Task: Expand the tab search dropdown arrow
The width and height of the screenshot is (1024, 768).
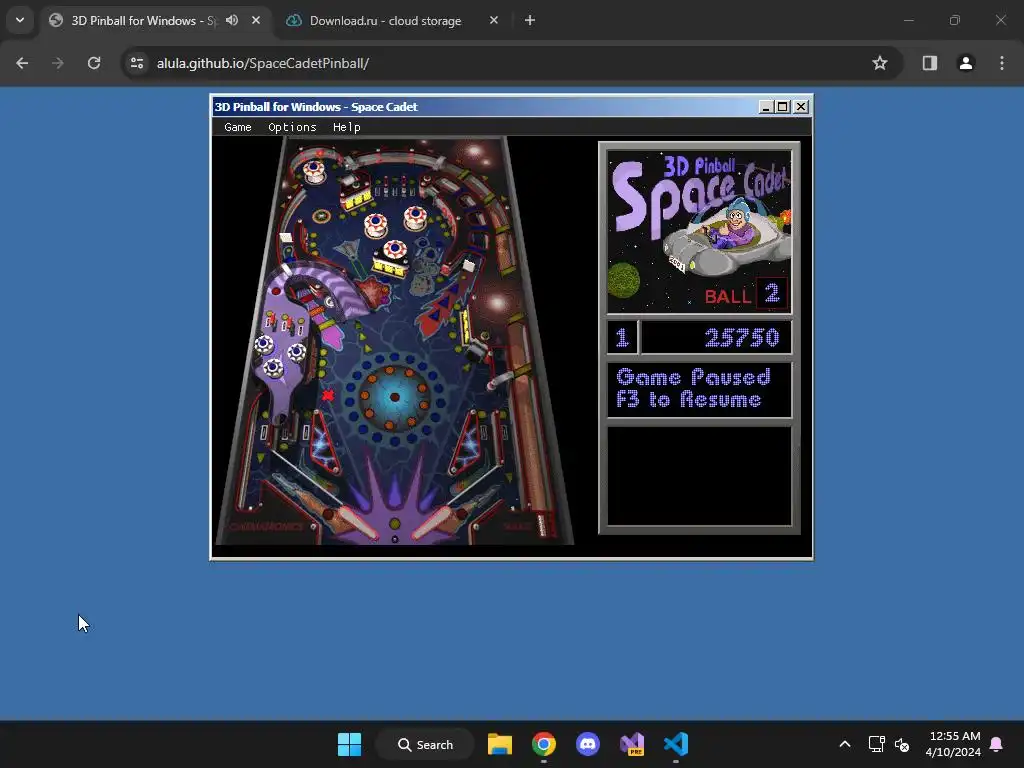Action: point(20,20)
